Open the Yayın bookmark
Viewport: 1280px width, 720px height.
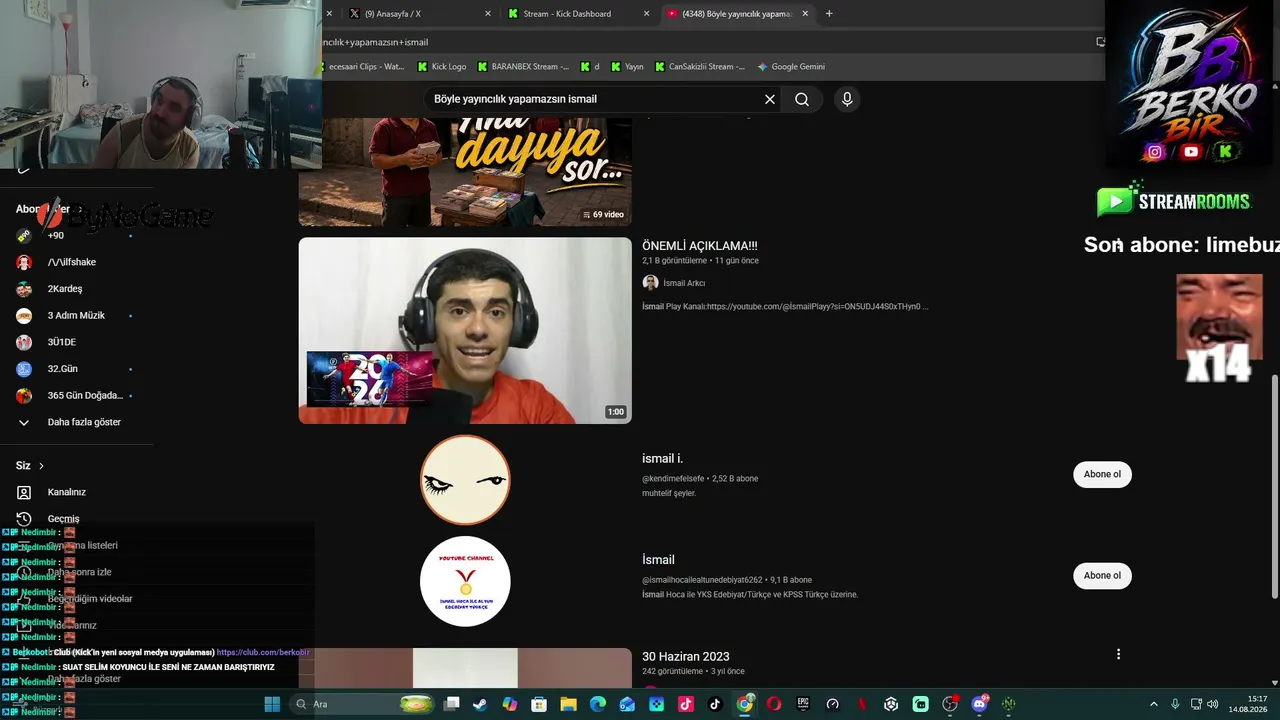click(627, 67)
